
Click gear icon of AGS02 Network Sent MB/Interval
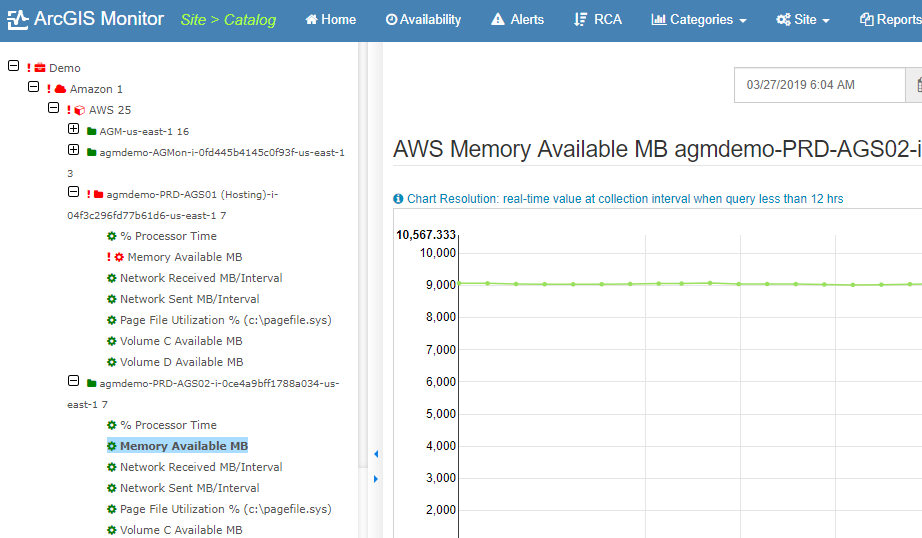click(x=112, y=488)
